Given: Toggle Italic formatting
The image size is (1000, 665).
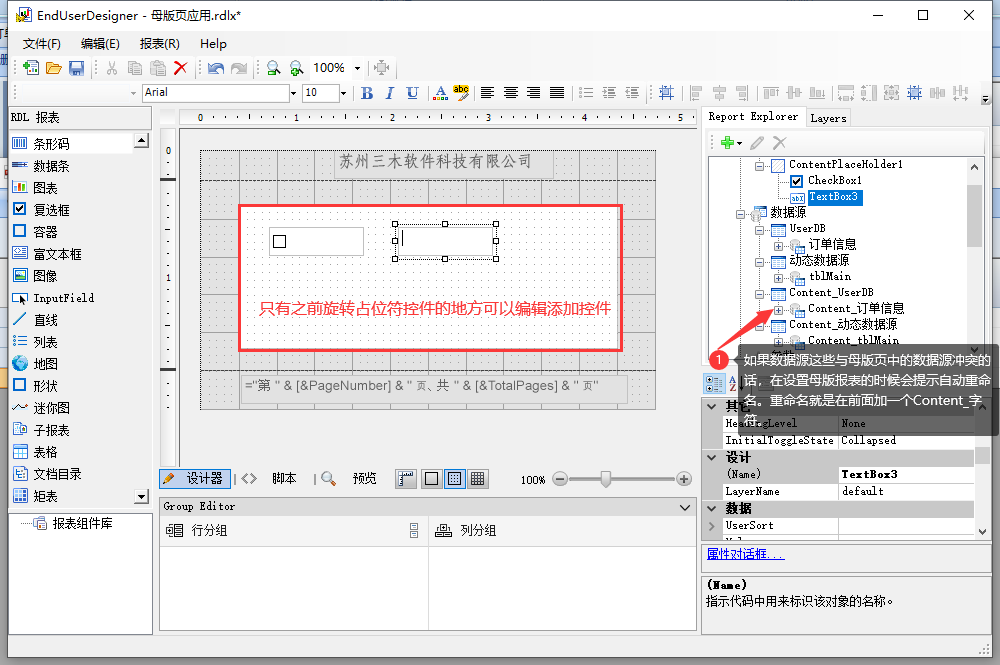Looking at the screenshot, I should tap(390, 93).
